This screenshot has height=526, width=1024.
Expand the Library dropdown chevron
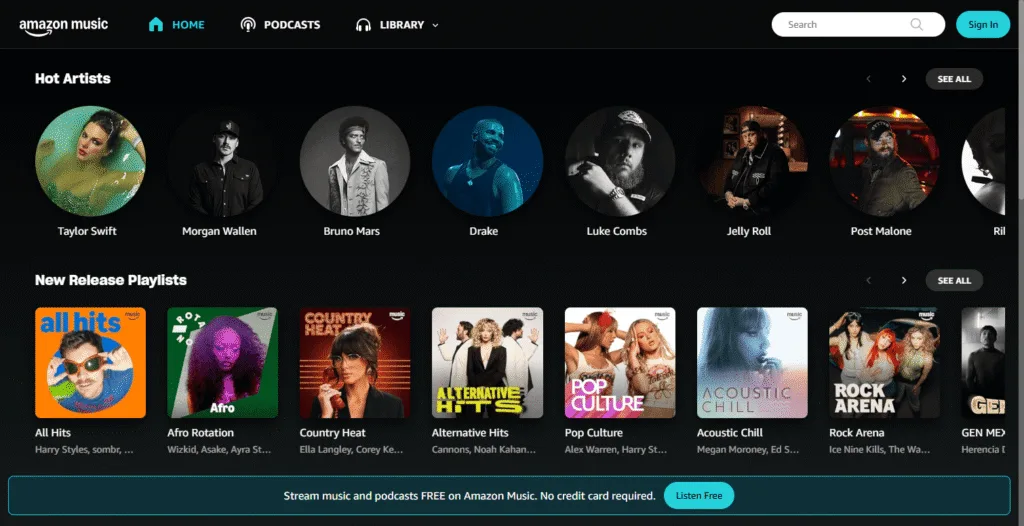pos(436,25)
